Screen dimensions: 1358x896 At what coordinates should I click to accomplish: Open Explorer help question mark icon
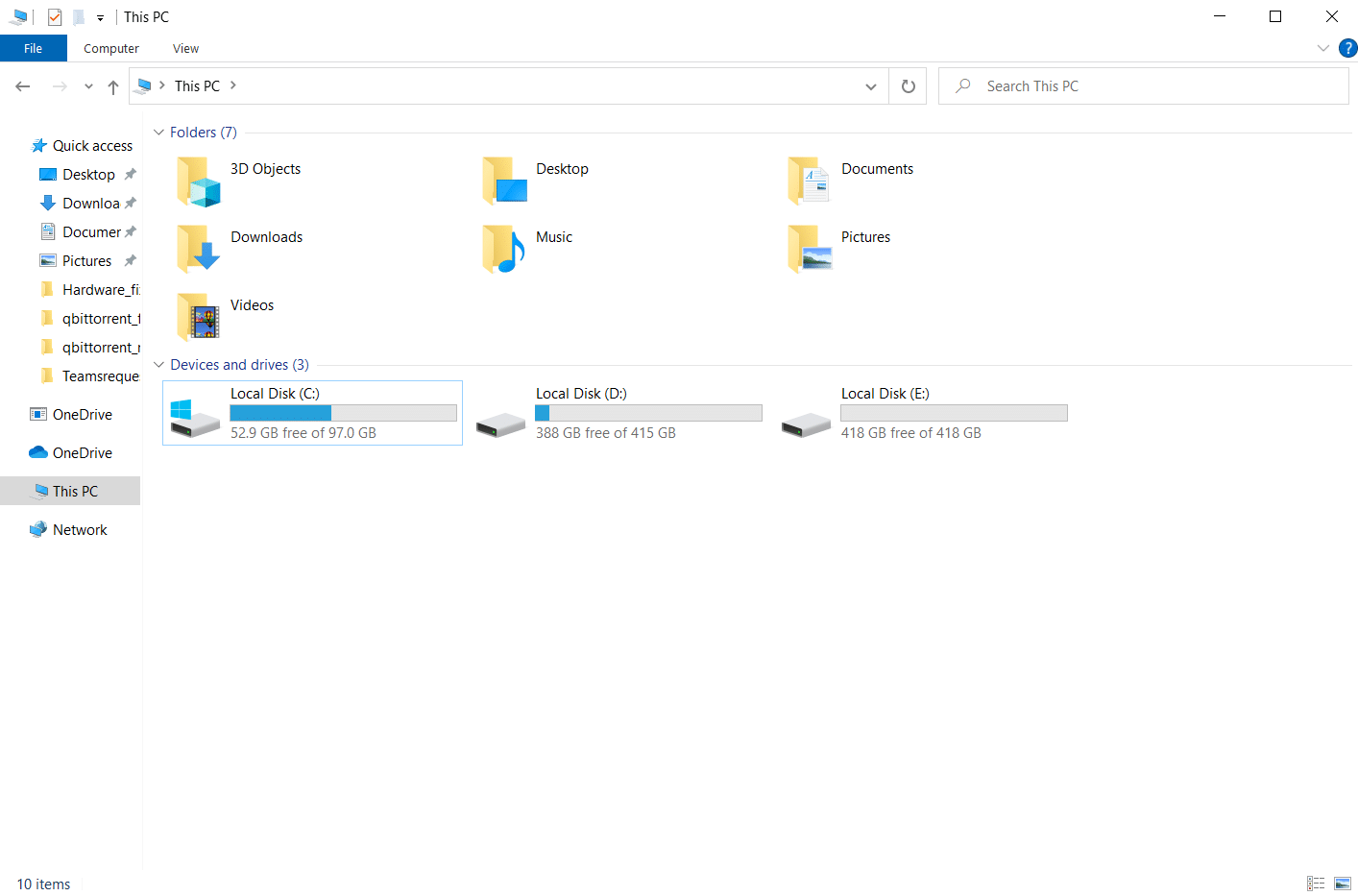click(1347, 48)
